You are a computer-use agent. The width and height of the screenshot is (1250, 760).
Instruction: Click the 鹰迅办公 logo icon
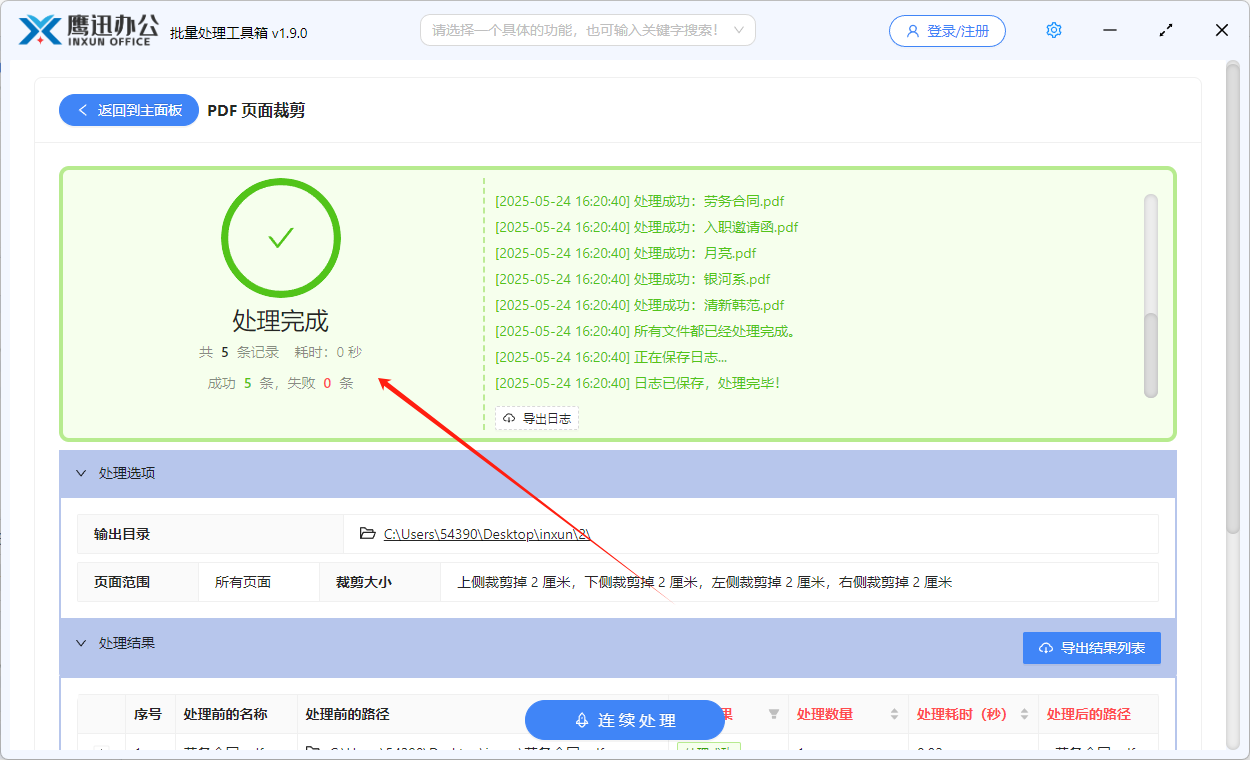[39, 30]
